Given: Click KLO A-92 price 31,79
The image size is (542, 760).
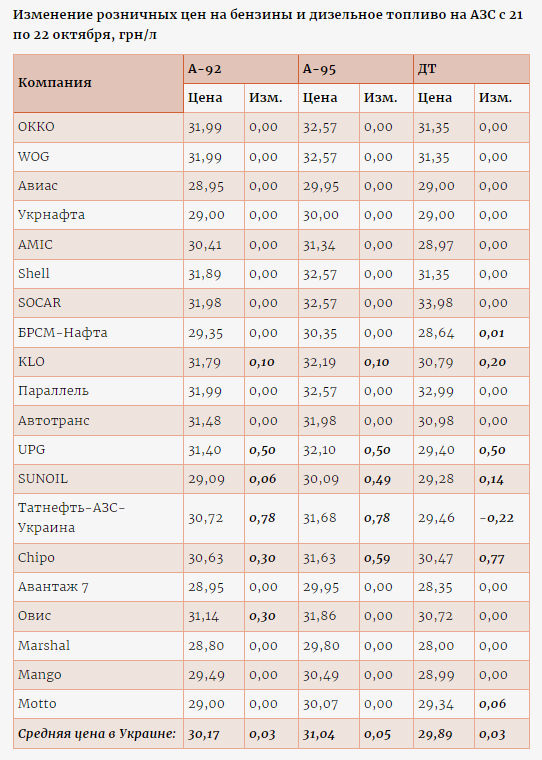Looking at the screenshot, I should pyautogui.click(x=205, y=362).
